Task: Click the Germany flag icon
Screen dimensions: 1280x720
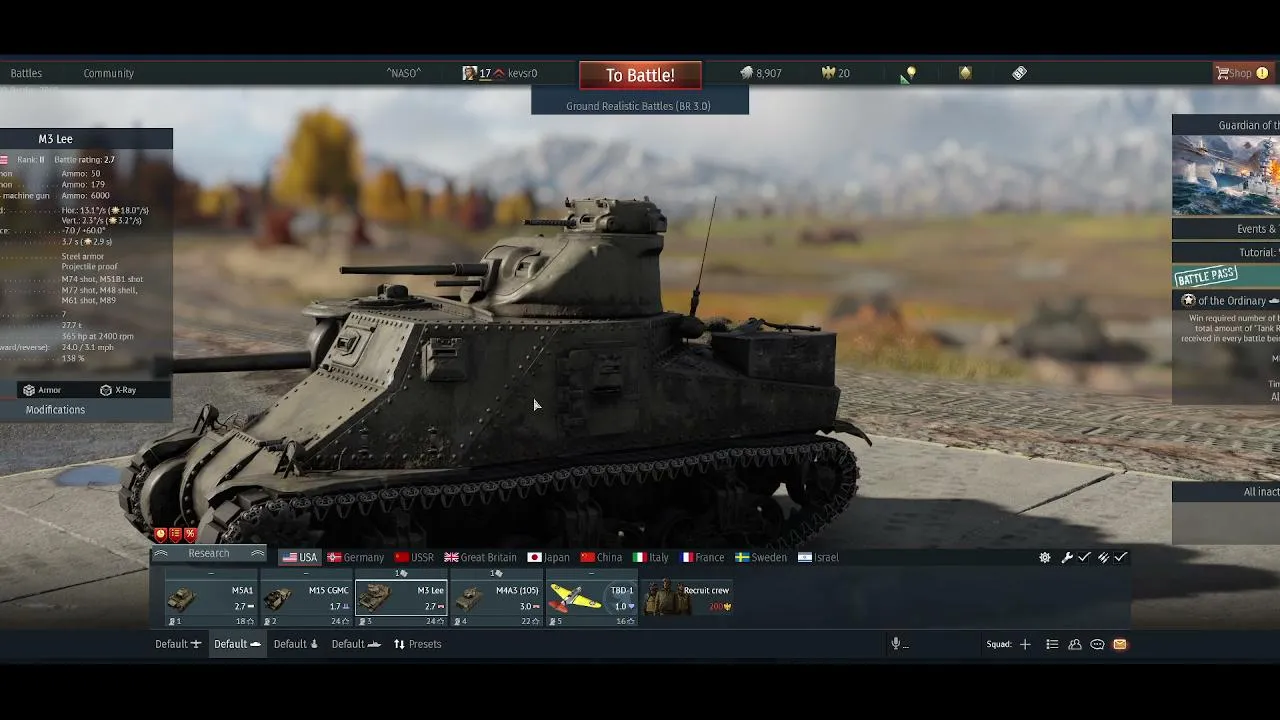Action: [x=335, y=558]
